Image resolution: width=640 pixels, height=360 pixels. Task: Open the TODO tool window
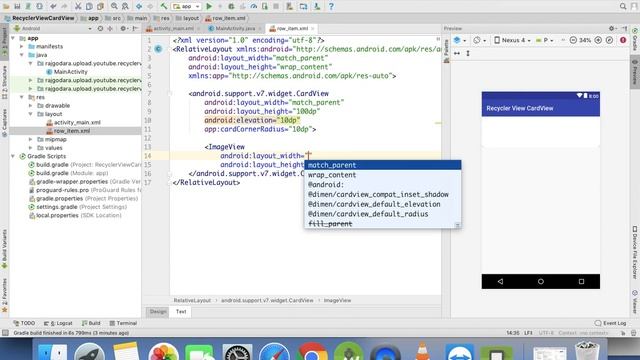(24, 323)
